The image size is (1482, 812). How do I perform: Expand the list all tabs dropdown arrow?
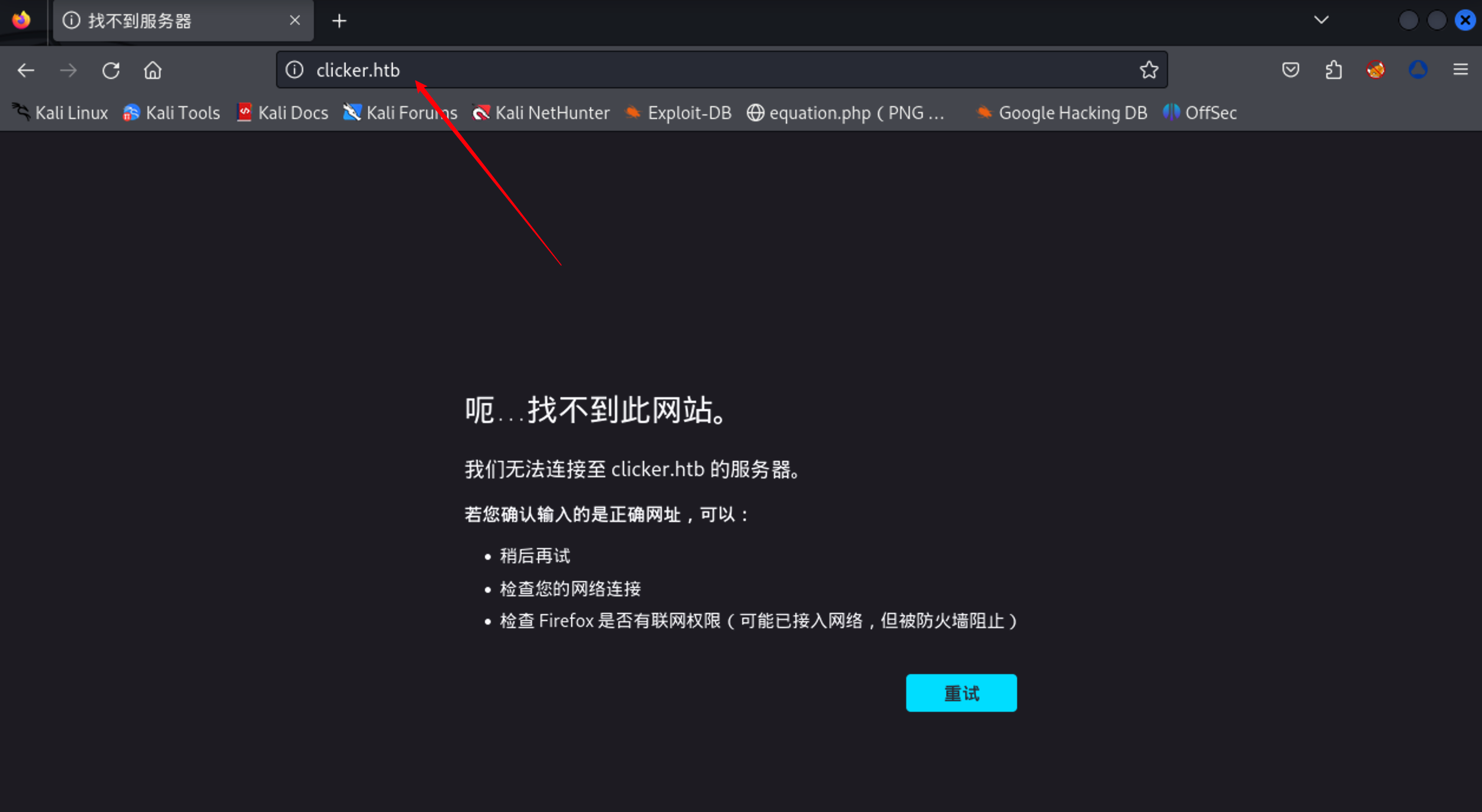pos(1321,20)
